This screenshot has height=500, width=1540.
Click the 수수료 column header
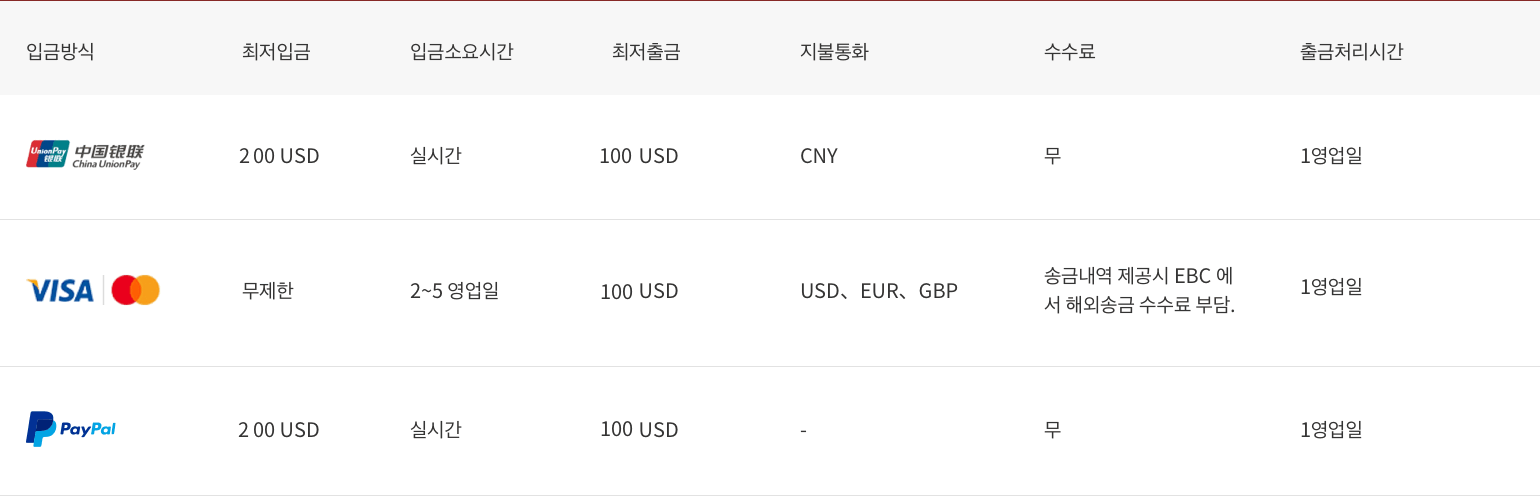[1069, 52]
